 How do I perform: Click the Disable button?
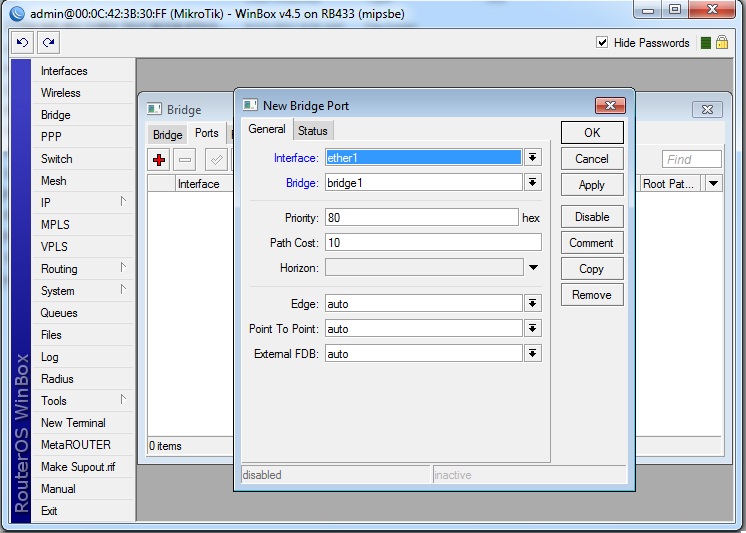(592, 217)
